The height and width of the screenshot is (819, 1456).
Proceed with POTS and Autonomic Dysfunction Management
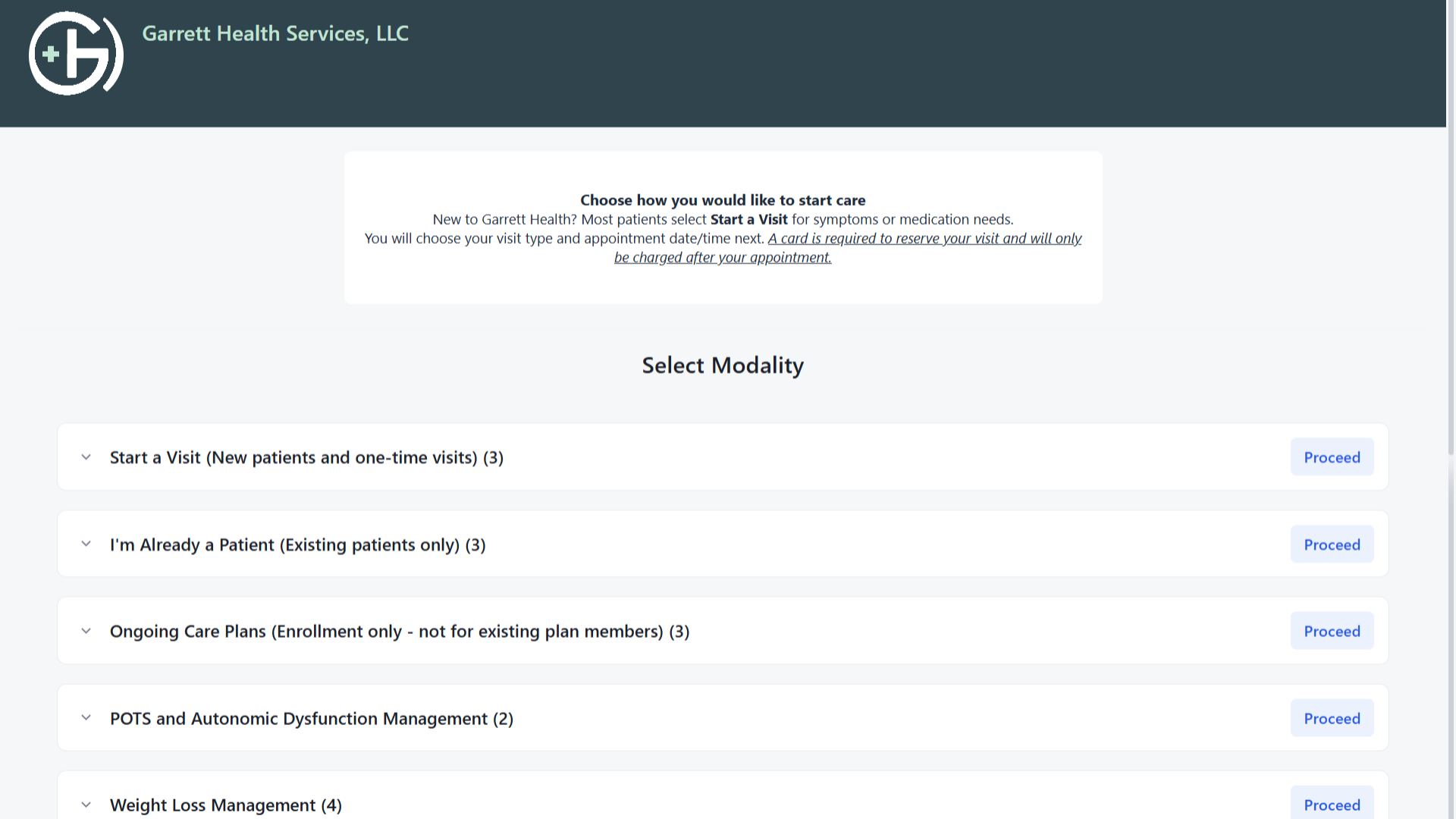(x=1332, y=718)
